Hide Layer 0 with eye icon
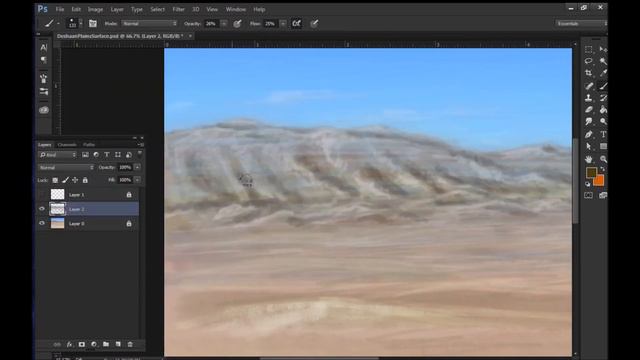Viewport: 640px width, 360px height. [42, 224]
